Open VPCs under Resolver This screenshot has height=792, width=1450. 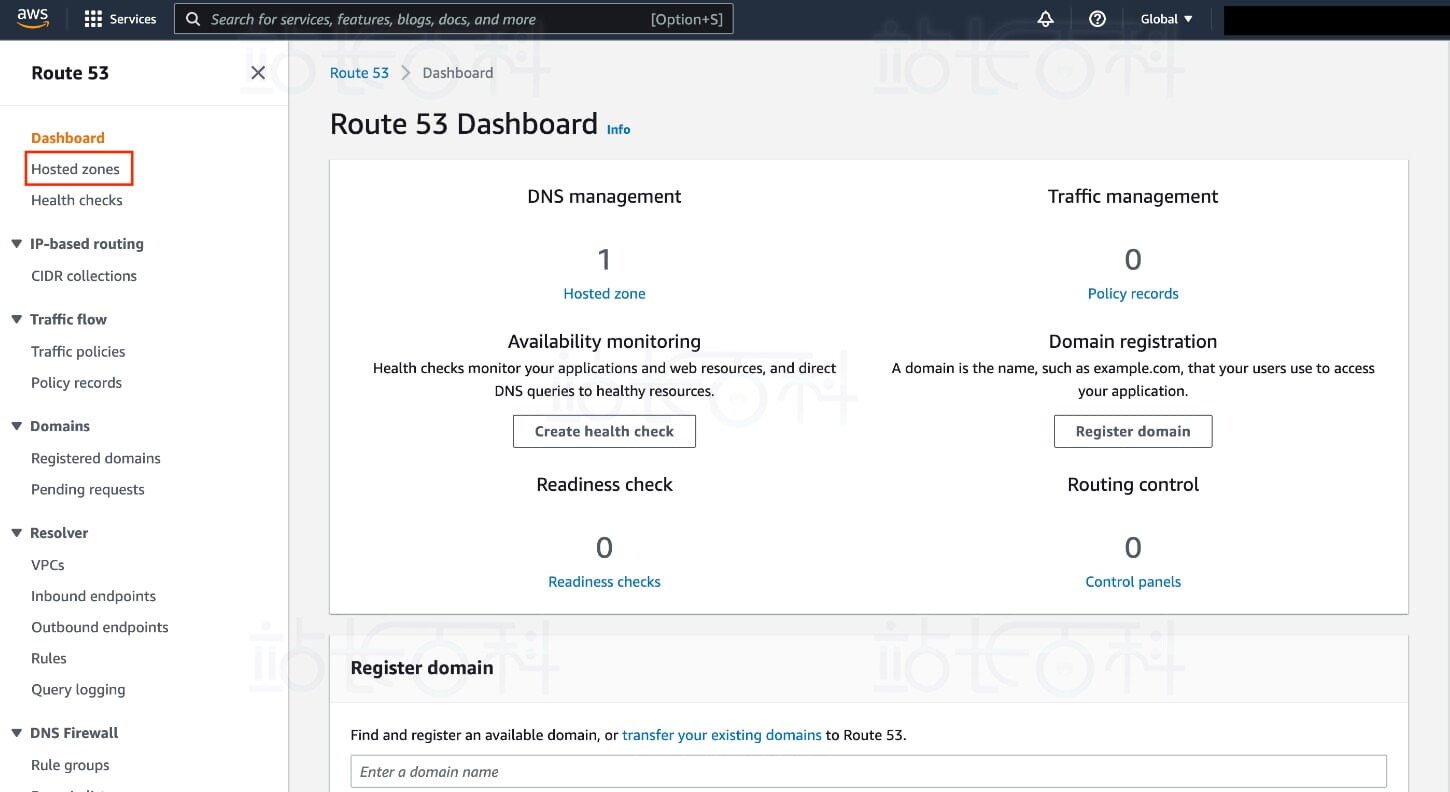point(48,565)
